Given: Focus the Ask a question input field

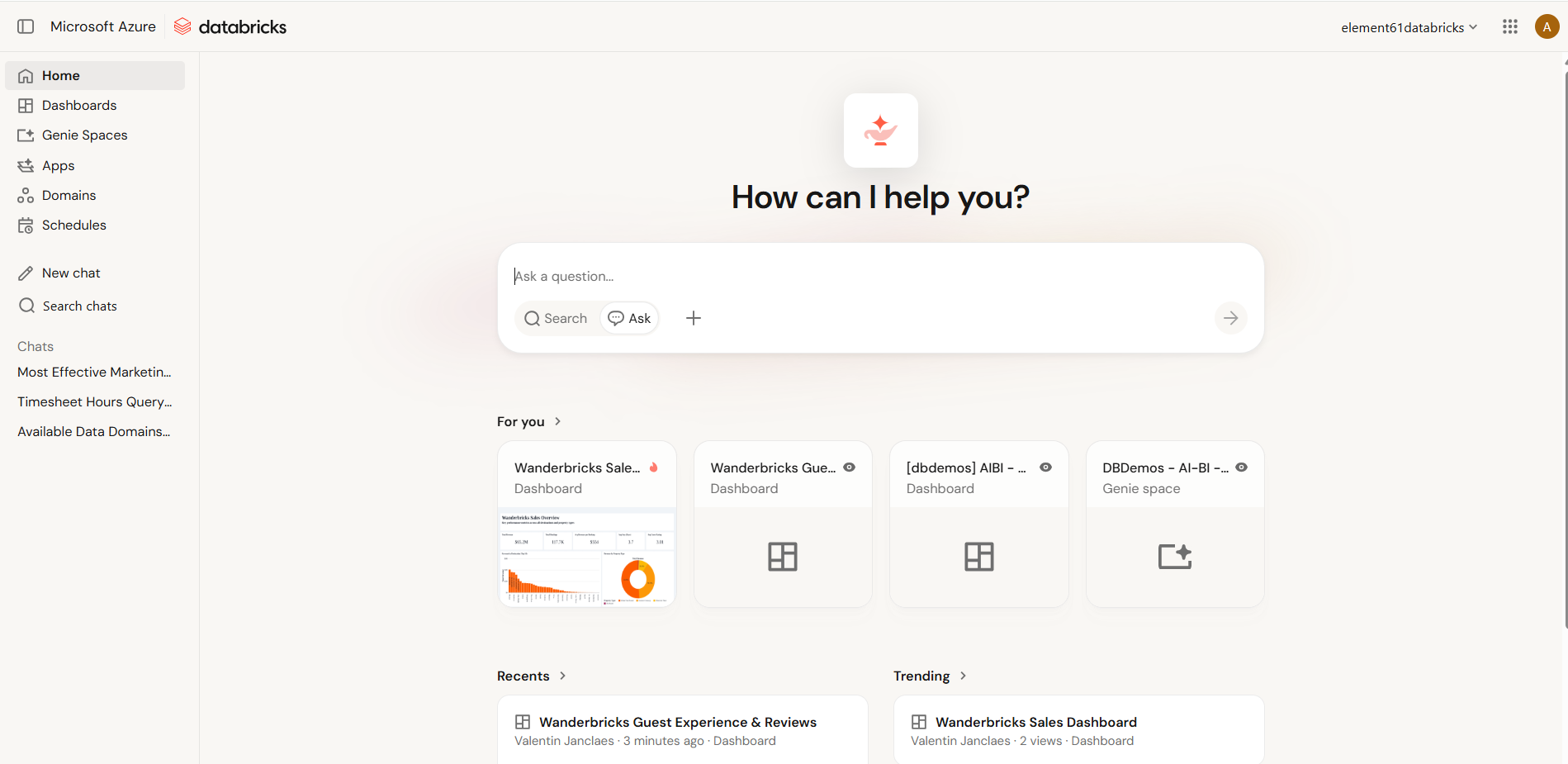Looking at the screenshot, I should click(880, 276).
